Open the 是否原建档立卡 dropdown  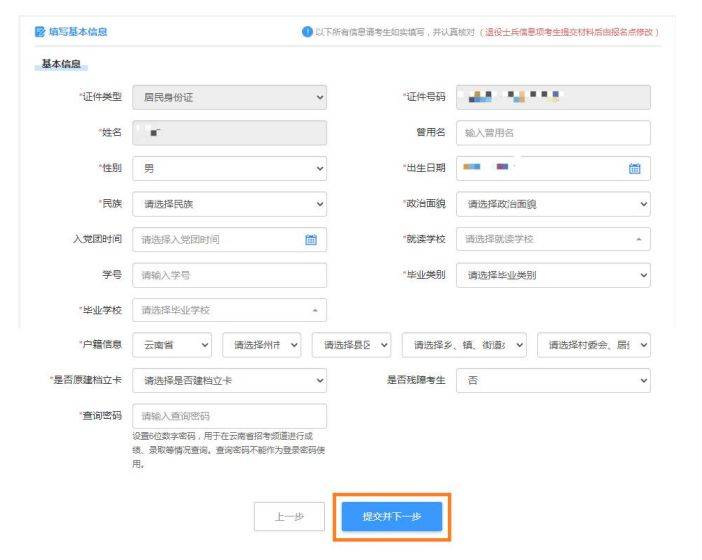(230, 380)
